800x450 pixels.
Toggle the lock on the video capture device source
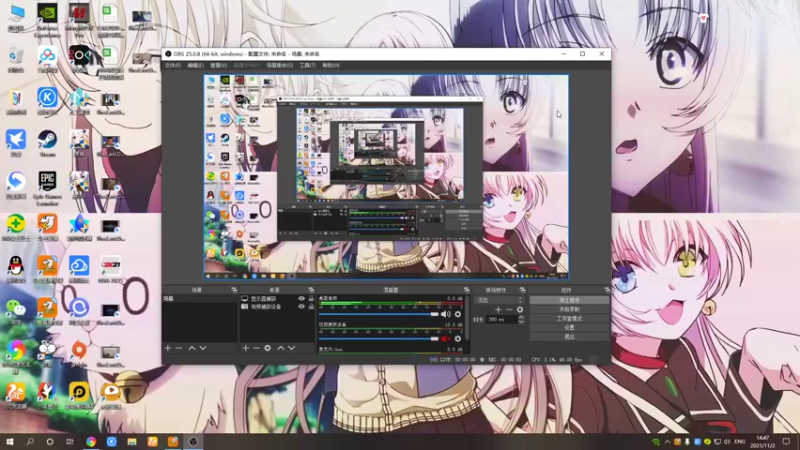(x=311, y=307)
